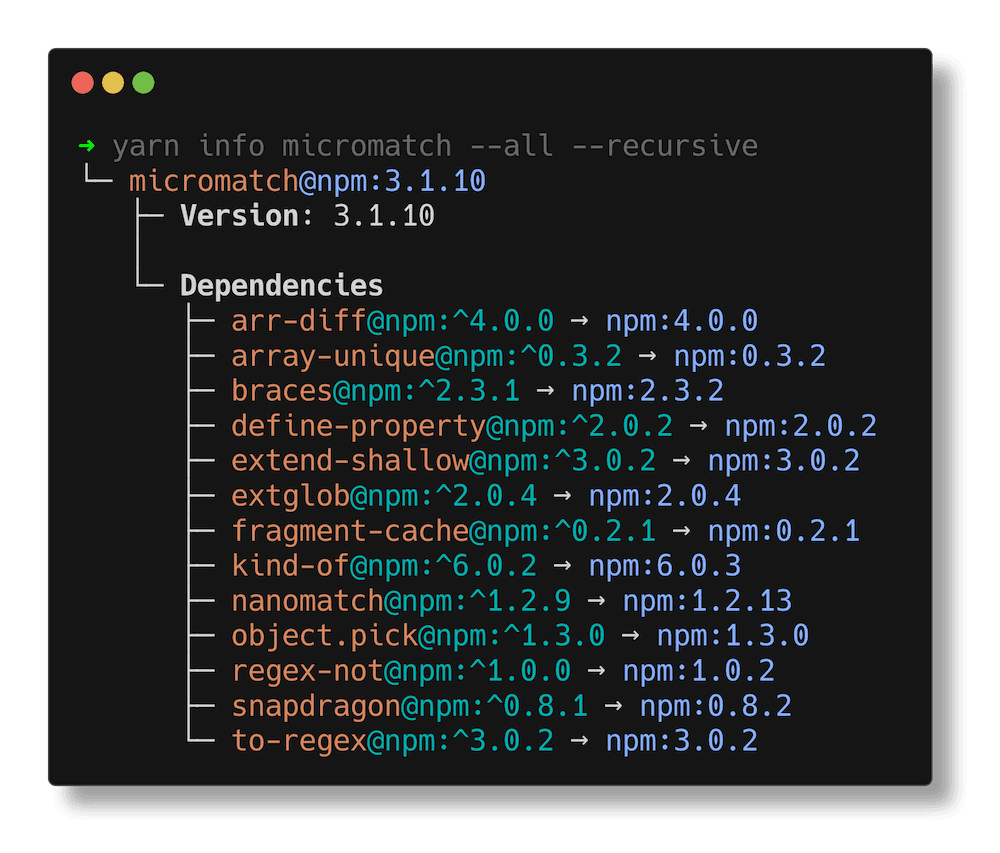
Task: Collapse the Dependencies tree section
Action: [x=281, y=286]
